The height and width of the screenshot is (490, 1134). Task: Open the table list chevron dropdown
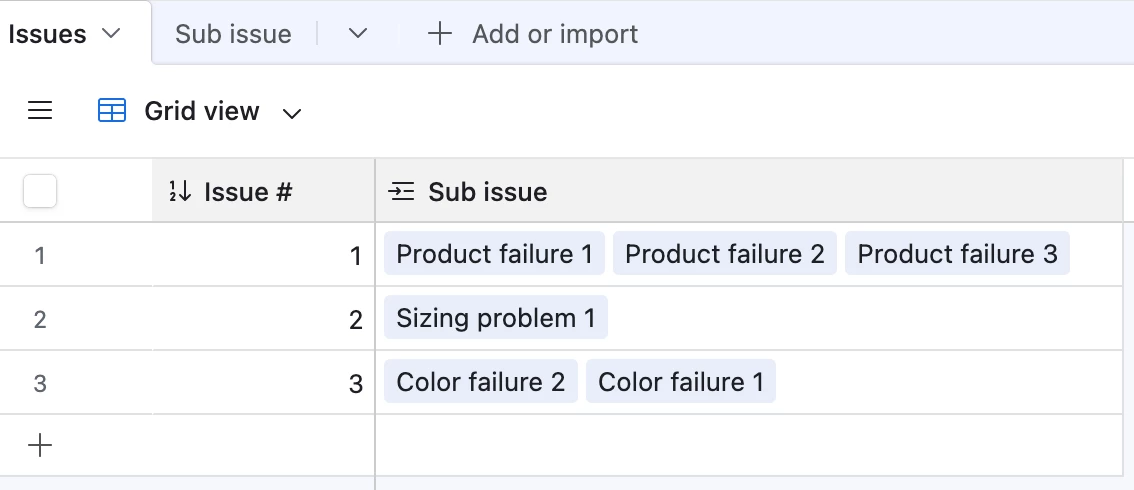[x=358, y=34]
